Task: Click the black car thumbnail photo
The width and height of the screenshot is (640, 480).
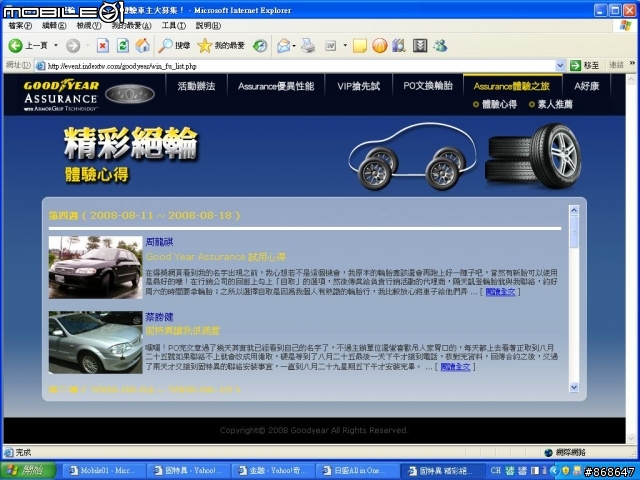Action: [x=96, y=267]
